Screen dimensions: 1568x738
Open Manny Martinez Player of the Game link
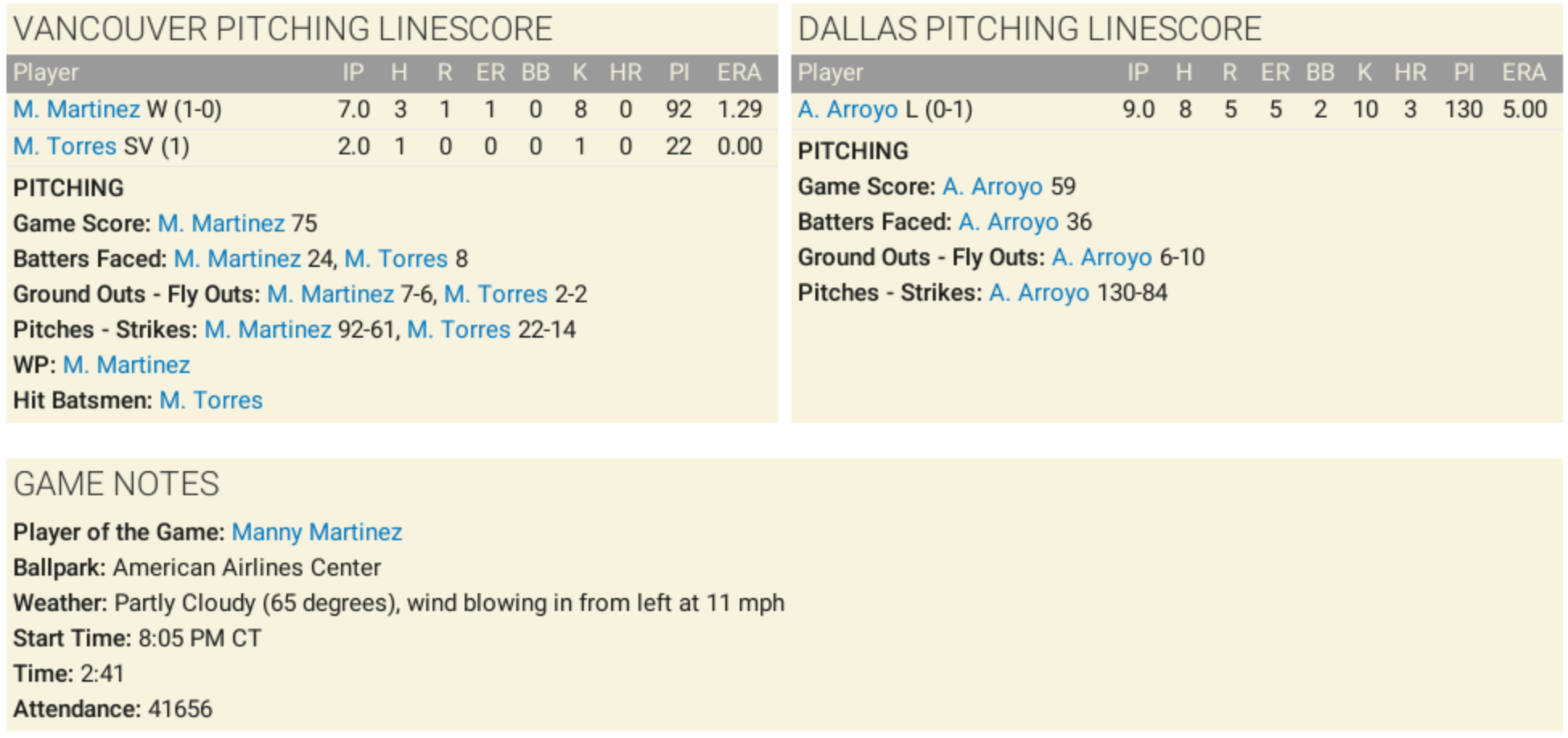[317, 532]
